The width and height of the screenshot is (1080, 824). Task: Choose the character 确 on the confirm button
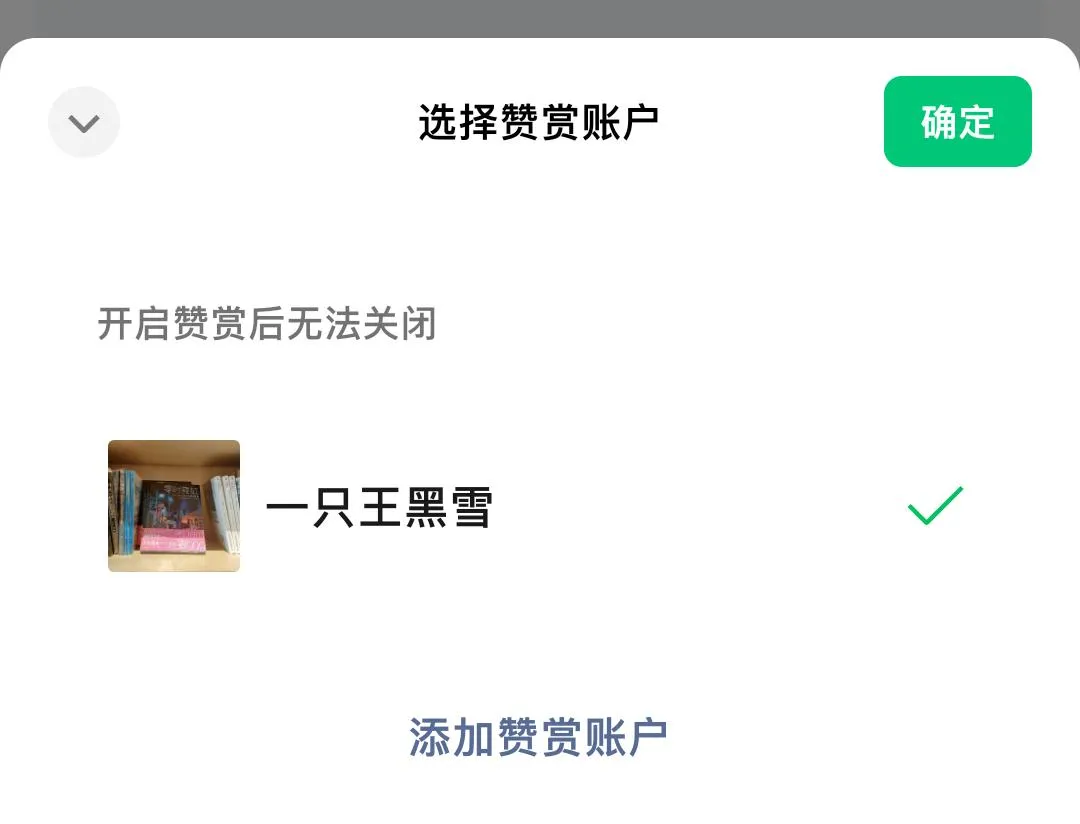click(939, 122)
